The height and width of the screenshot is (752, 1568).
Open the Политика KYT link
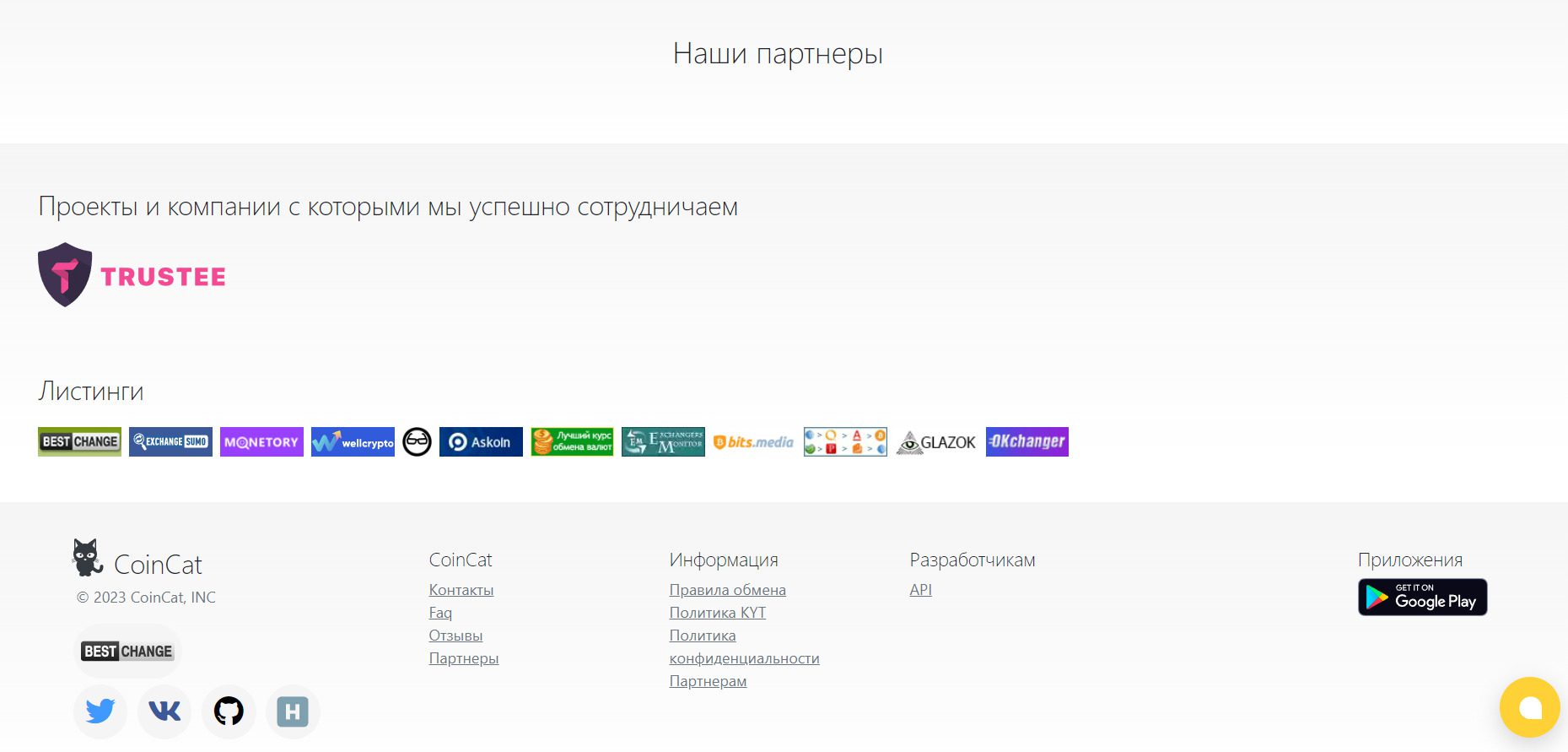pyautogui.click(x=718, y=613)
